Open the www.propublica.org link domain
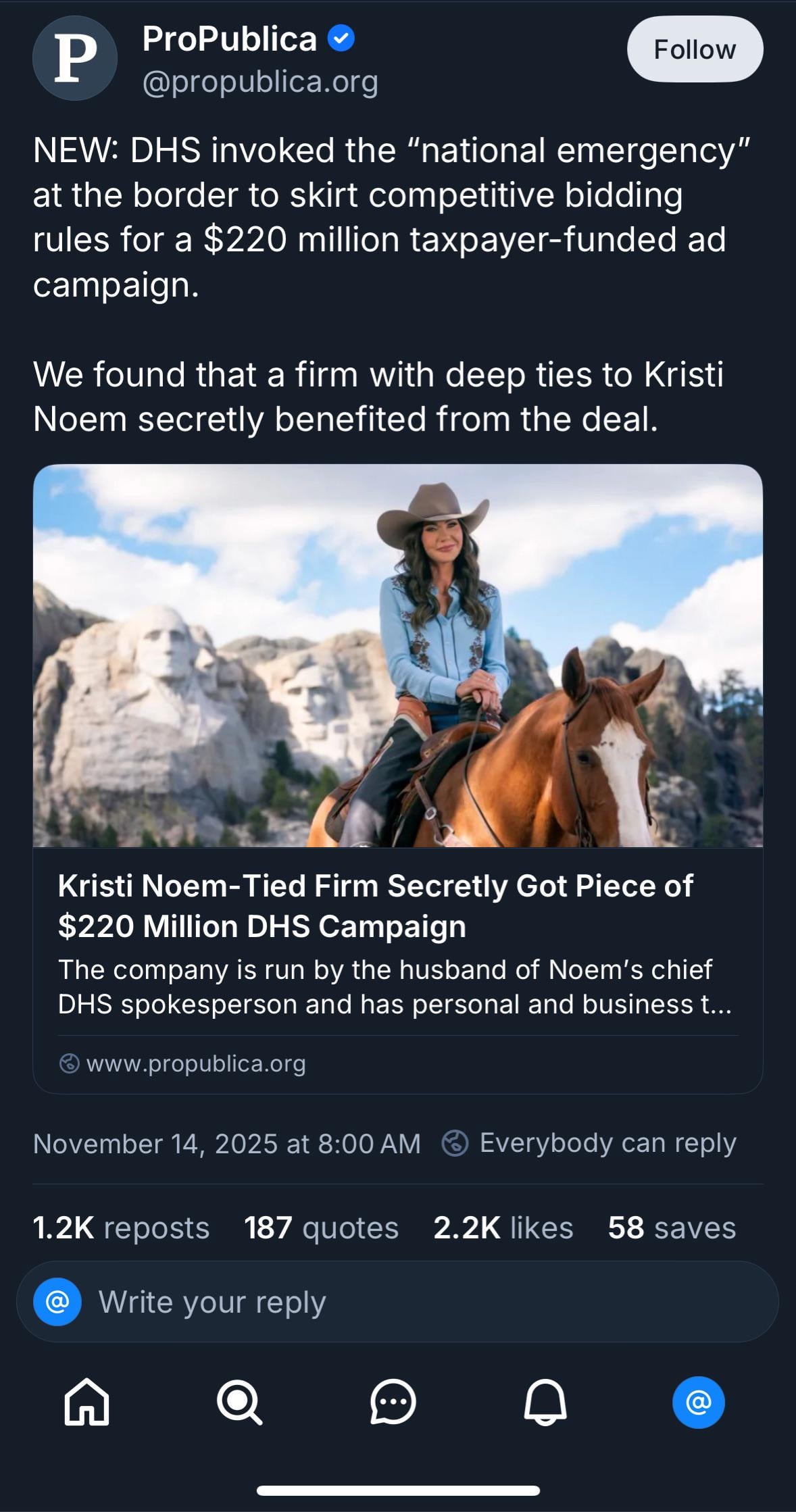Viewport: 796px width, 1512px height. [x=196, y=1063]
